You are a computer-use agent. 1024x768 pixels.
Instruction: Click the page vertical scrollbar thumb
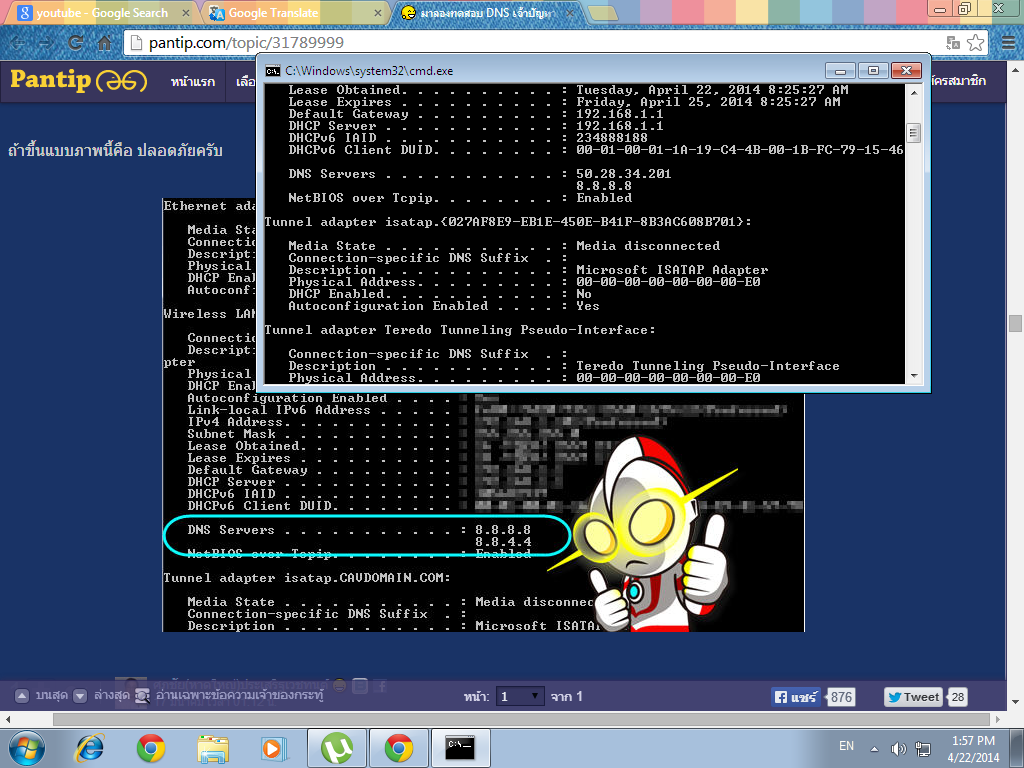click(1015, 324)
